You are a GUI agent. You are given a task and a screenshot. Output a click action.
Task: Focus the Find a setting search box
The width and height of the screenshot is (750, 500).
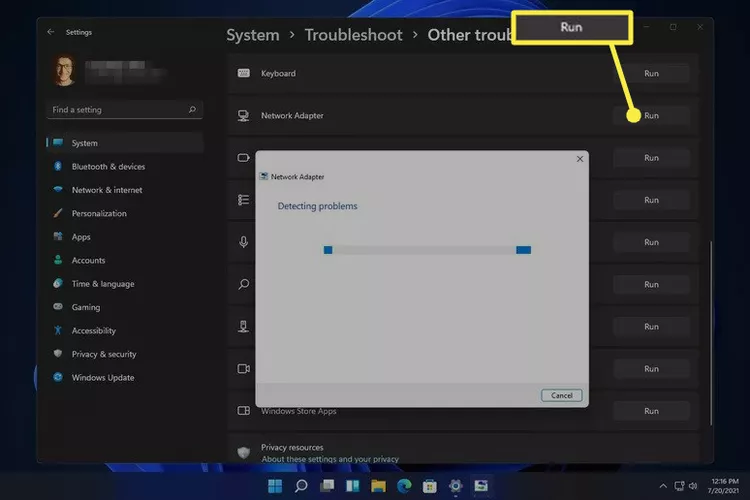coord(124,110)
